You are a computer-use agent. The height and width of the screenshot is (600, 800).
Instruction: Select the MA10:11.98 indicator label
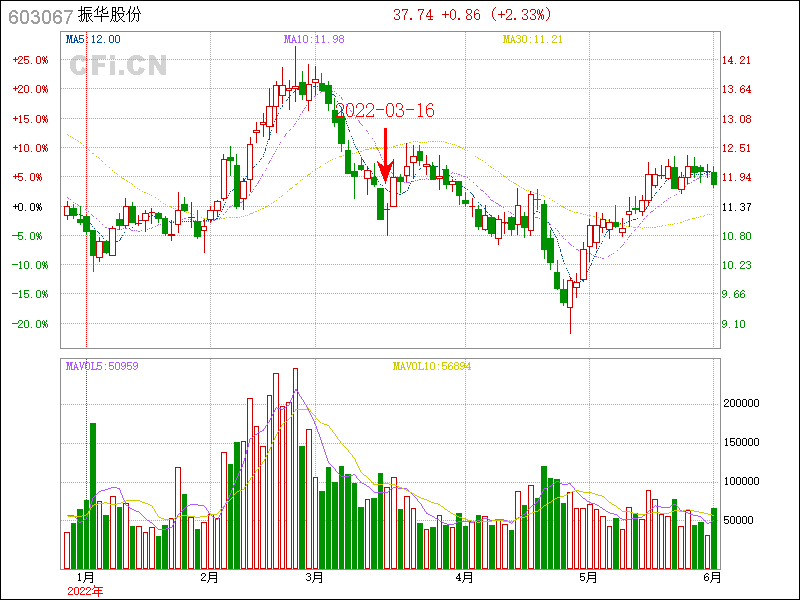coord(314,39)
